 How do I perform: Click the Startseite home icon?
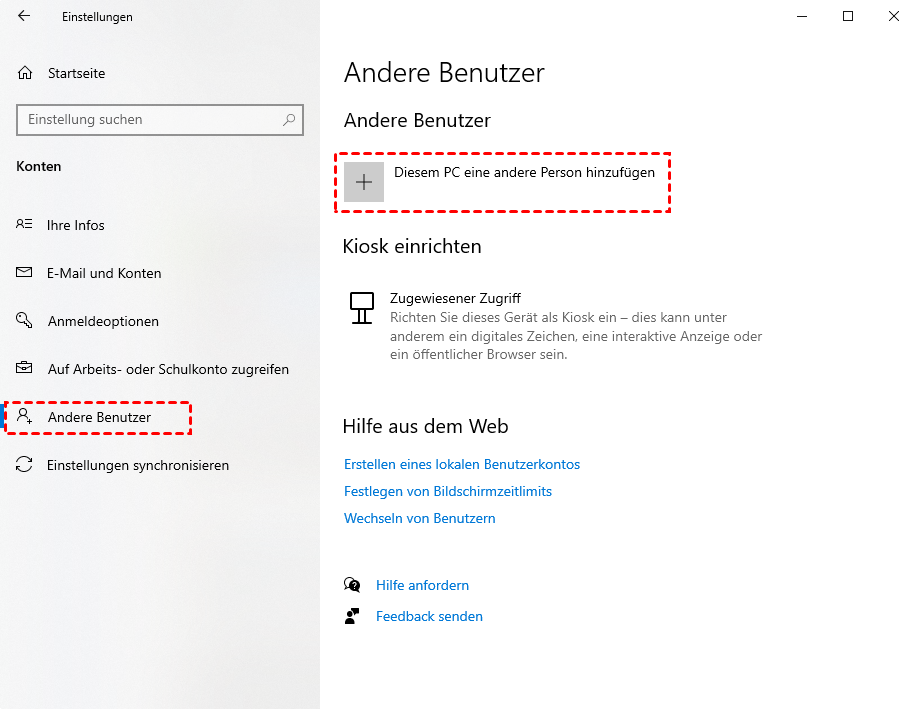click(x=25, y=73)
